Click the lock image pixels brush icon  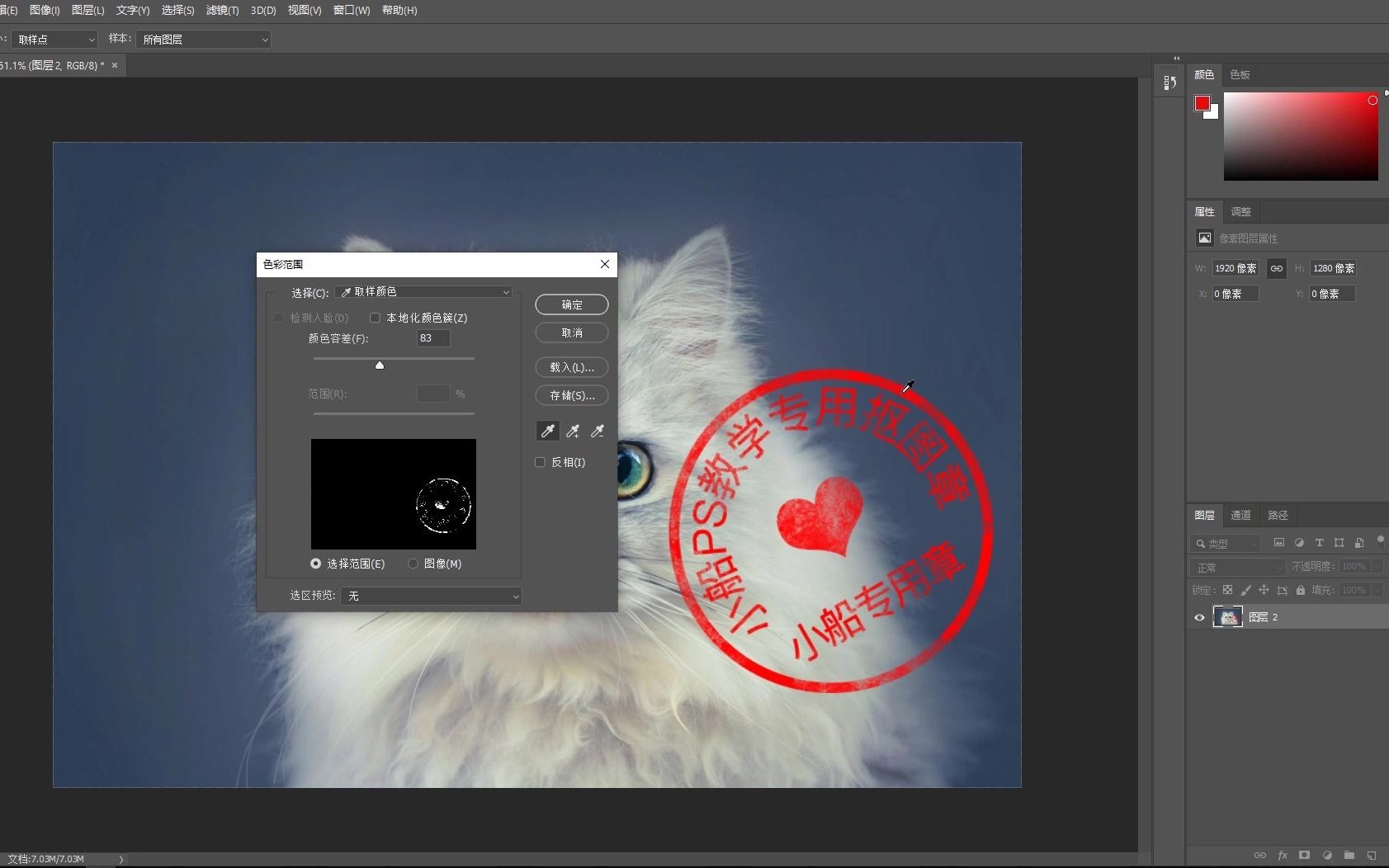[x=1245, y=590]
